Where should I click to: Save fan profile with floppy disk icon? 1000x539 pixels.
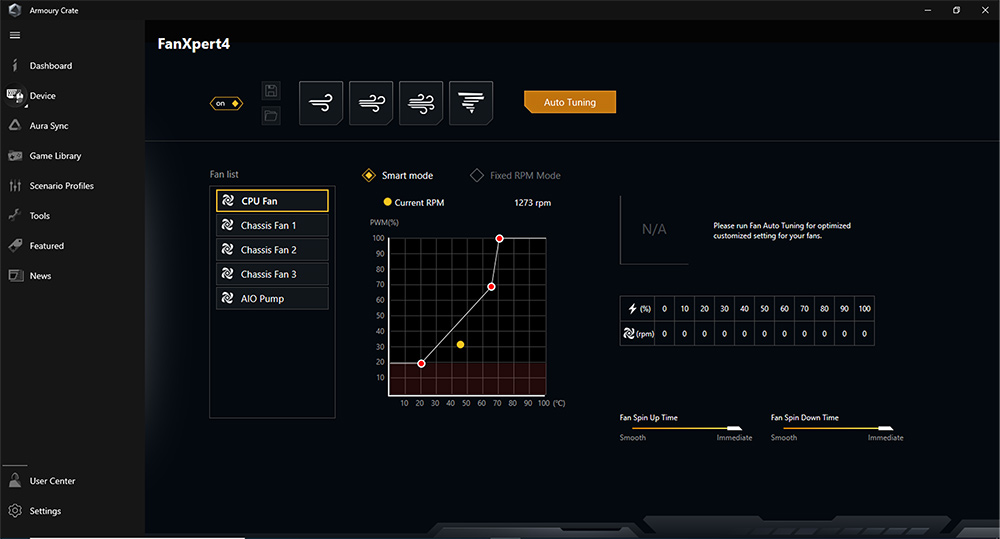[x=271, y=91]
